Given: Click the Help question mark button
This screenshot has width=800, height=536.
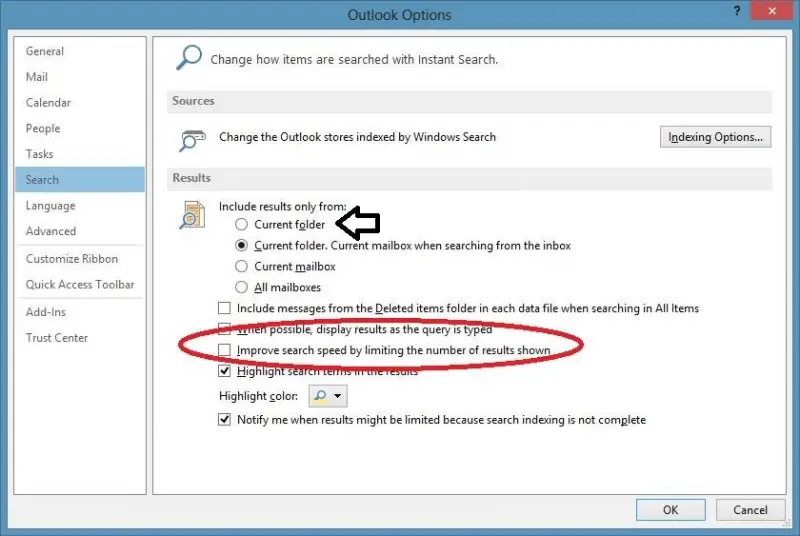Looking at the screenshot, I should click(x=737, y=11).
